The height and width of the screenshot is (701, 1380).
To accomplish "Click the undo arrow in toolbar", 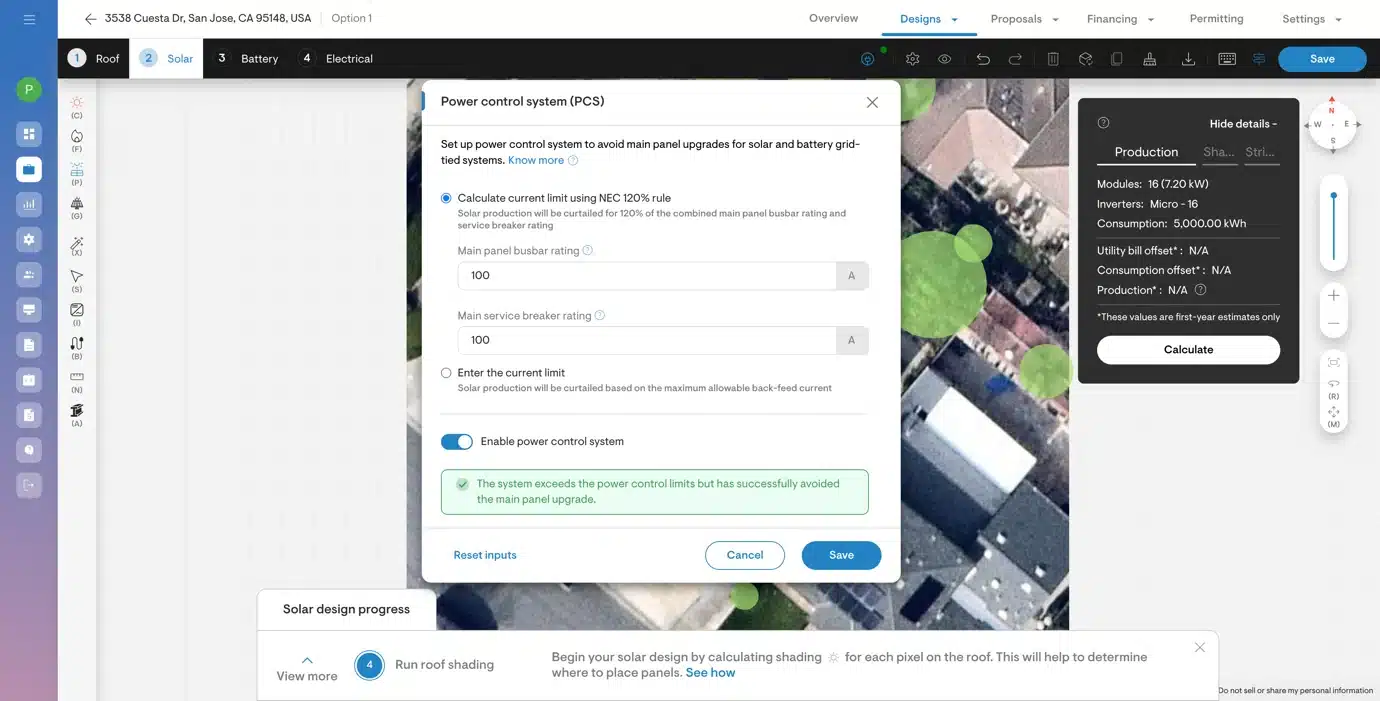I will click(x=983, y=59).
